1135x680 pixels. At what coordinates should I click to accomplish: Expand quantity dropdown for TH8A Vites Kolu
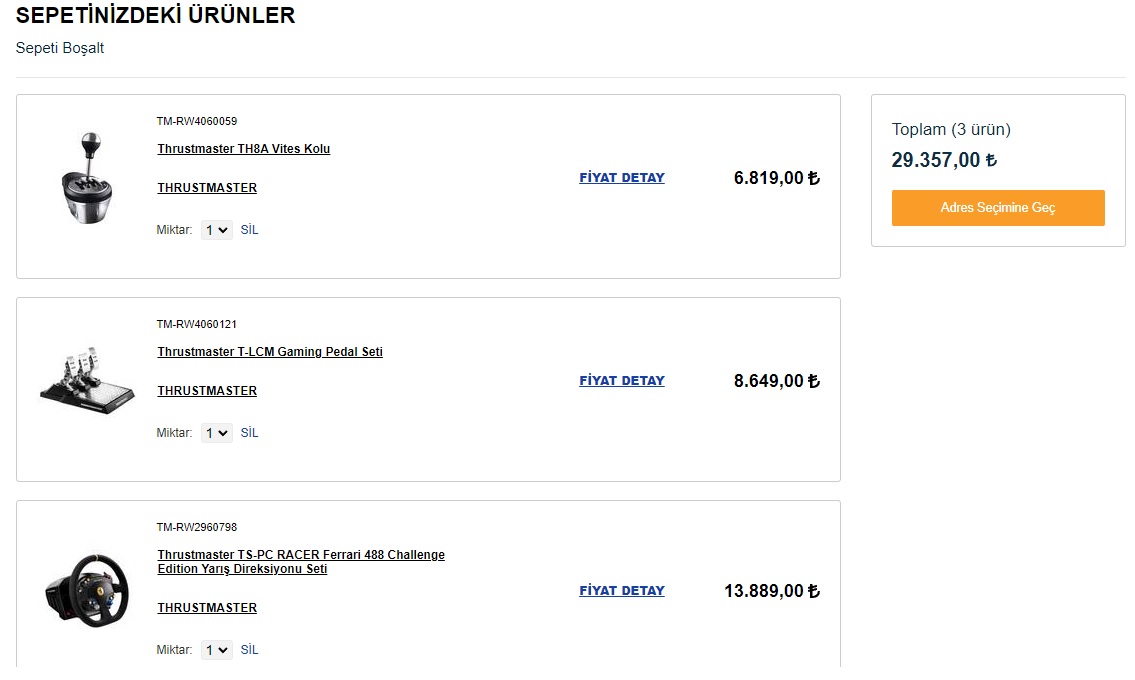point(216,230)
